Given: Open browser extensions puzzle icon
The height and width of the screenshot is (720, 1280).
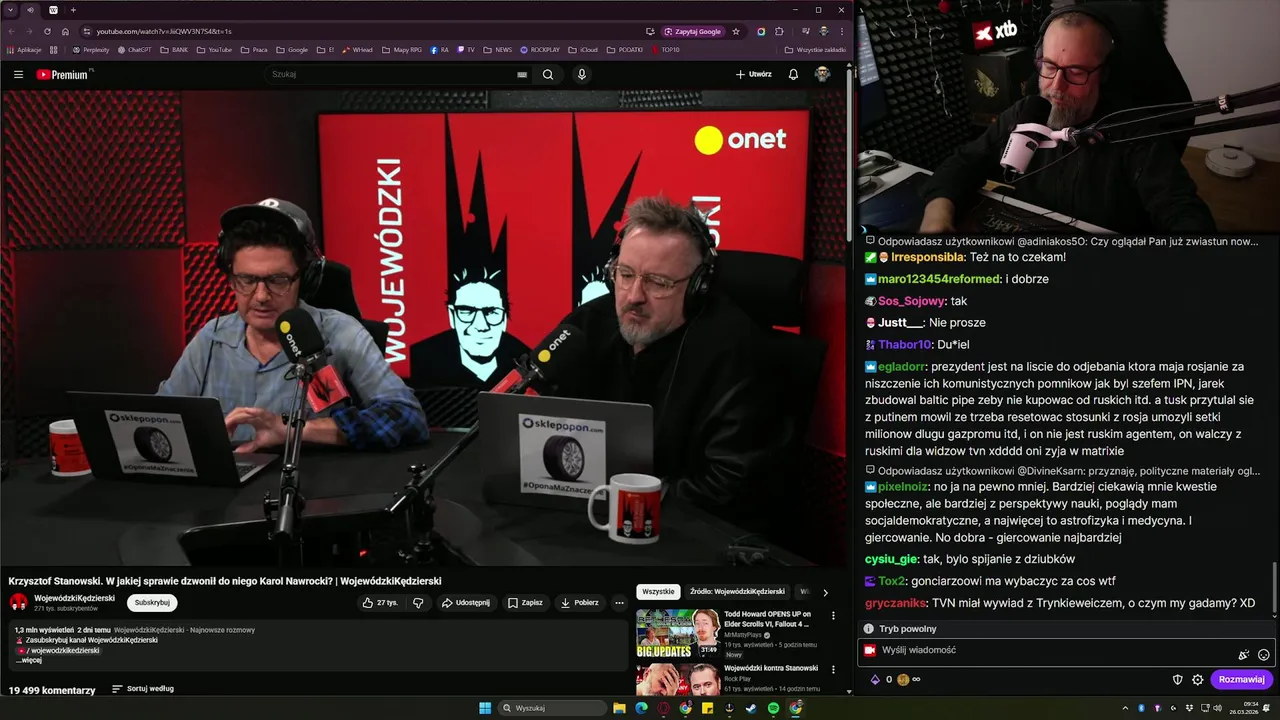Looking at the screenshot, I should 779,31.
